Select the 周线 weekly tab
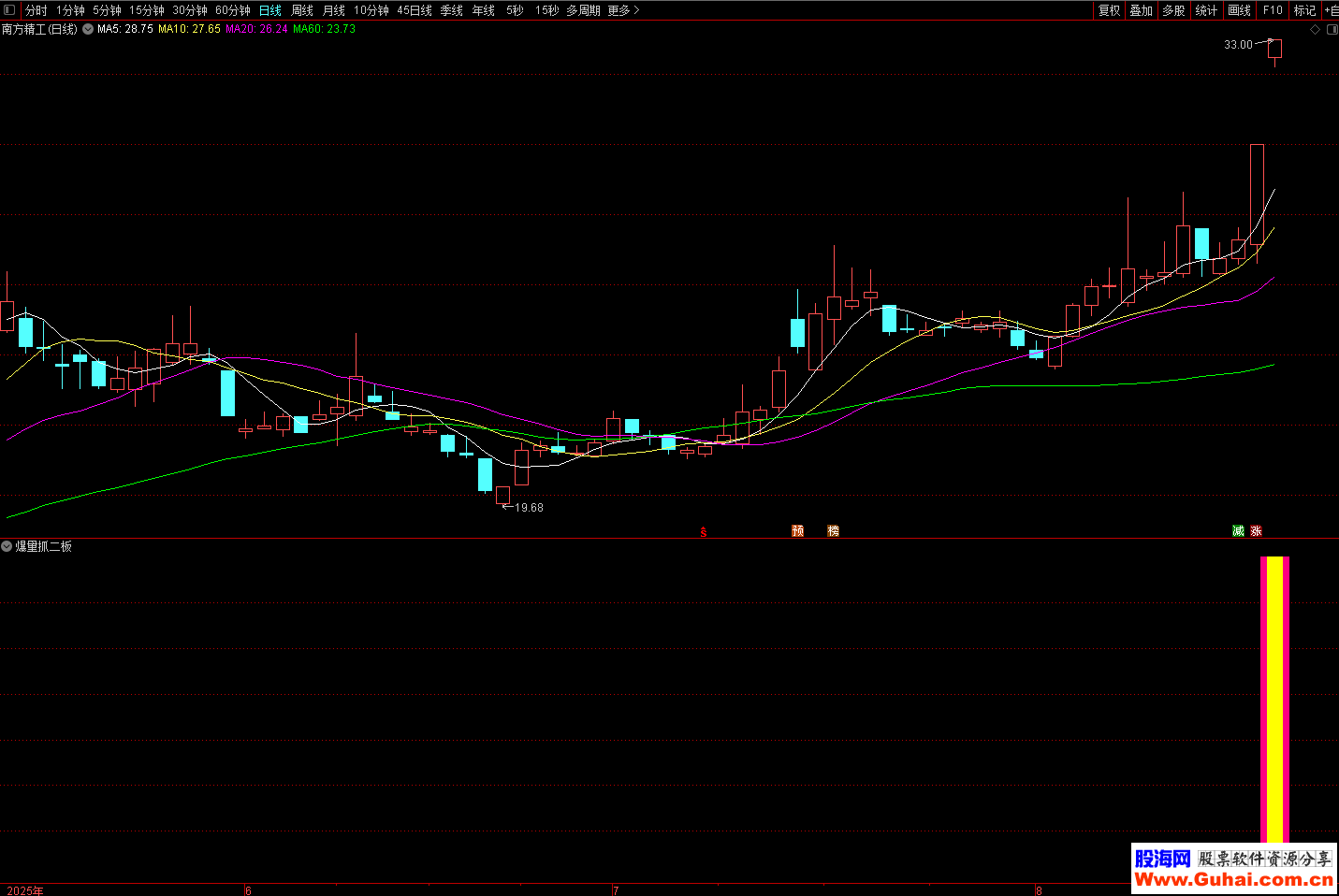This screenshot has height=896, width=1339. coord(302,10)
